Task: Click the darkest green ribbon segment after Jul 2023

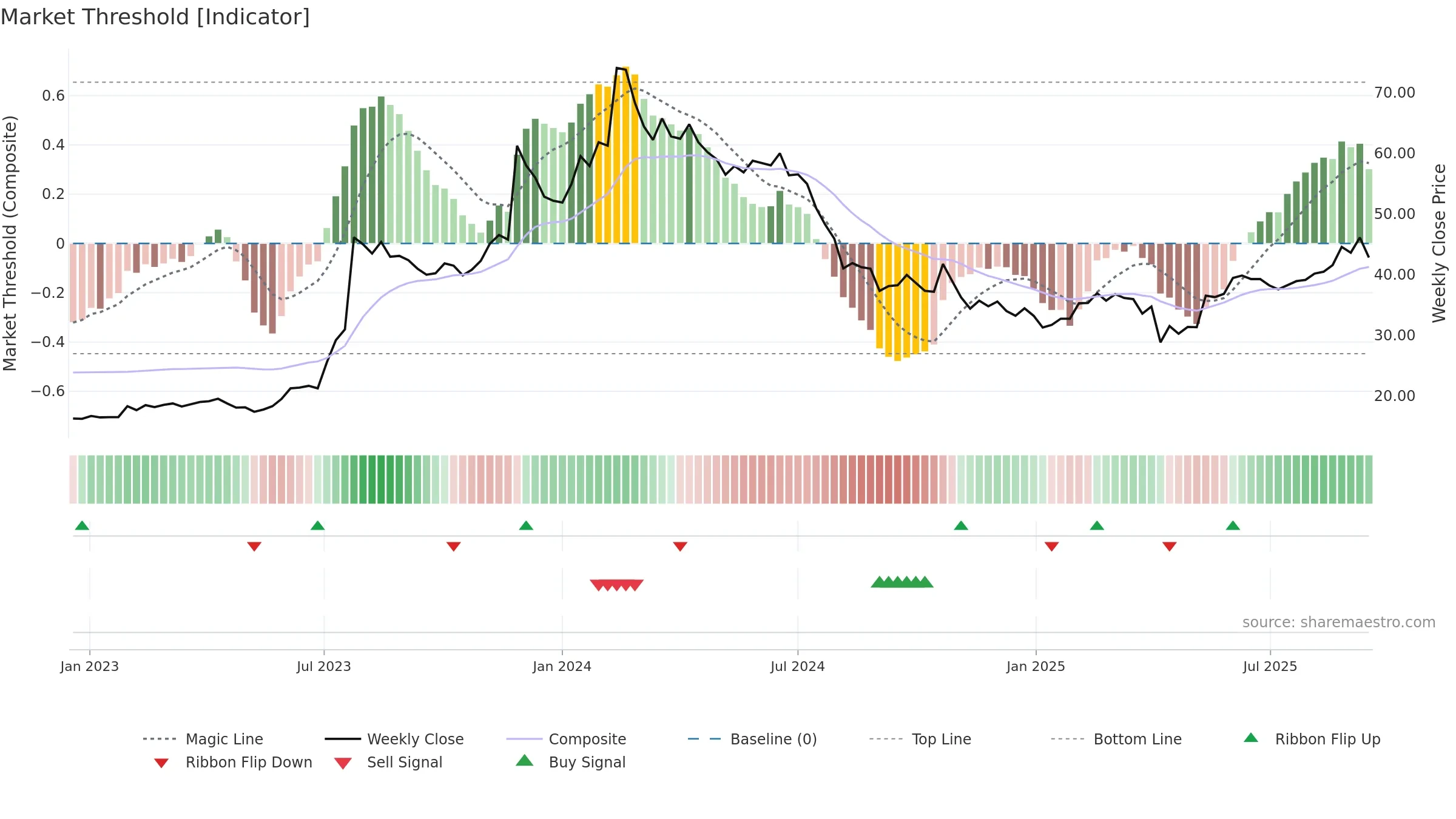Action: (382, 479)
